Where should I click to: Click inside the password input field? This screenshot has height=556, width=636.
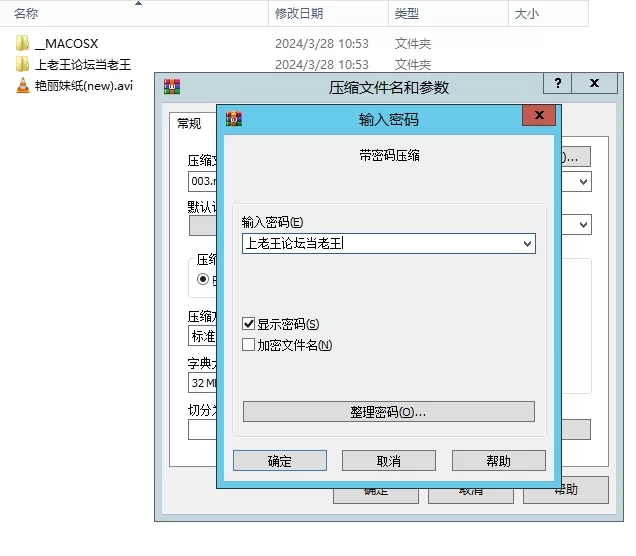click(380, 243)
